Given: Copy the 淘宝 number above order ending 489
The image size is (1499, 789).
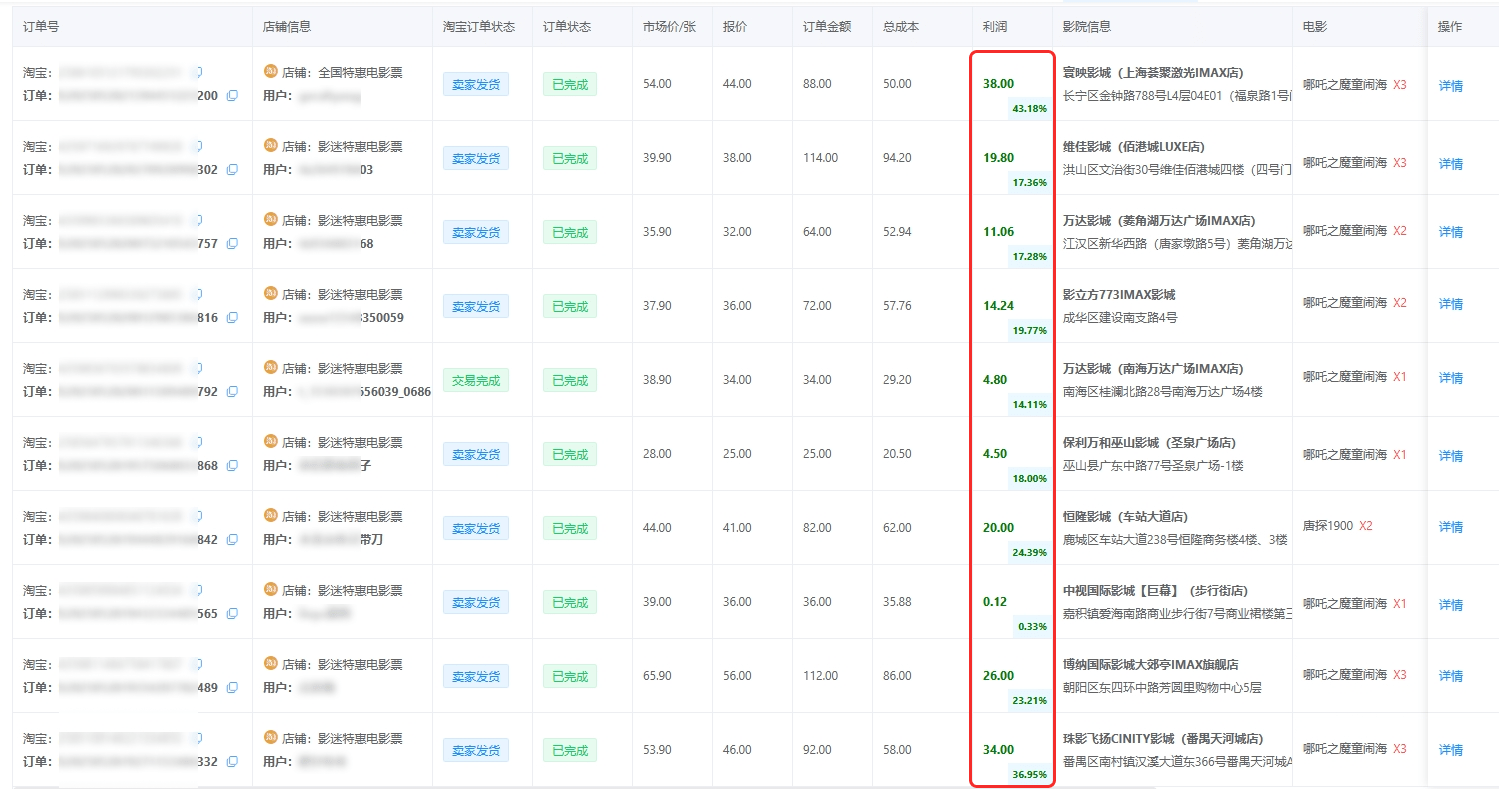Looking at the screenshot, I should coord(198,664).
